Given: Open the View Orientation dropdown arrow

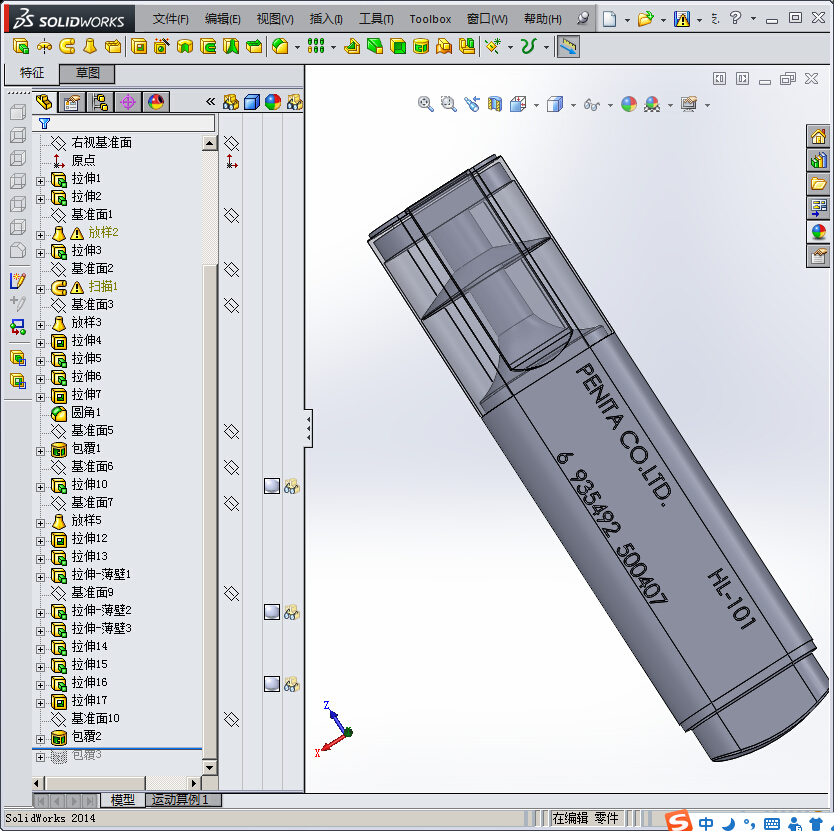Looking at the screenshot, I should pyautogui.click(x=537, y=105).
